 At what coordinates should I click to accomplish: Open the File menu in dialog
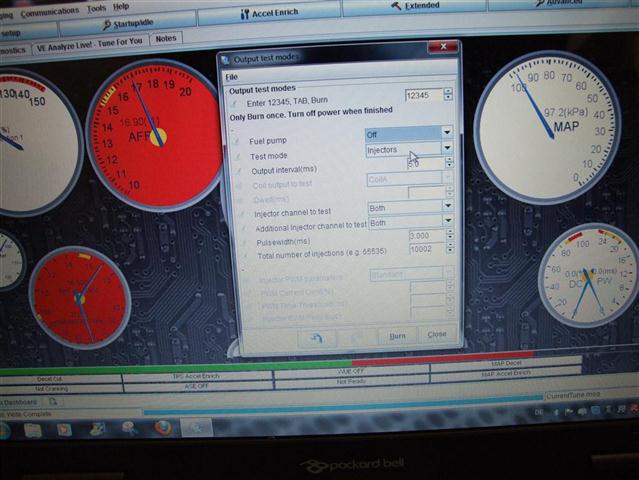tap(231, 77)
